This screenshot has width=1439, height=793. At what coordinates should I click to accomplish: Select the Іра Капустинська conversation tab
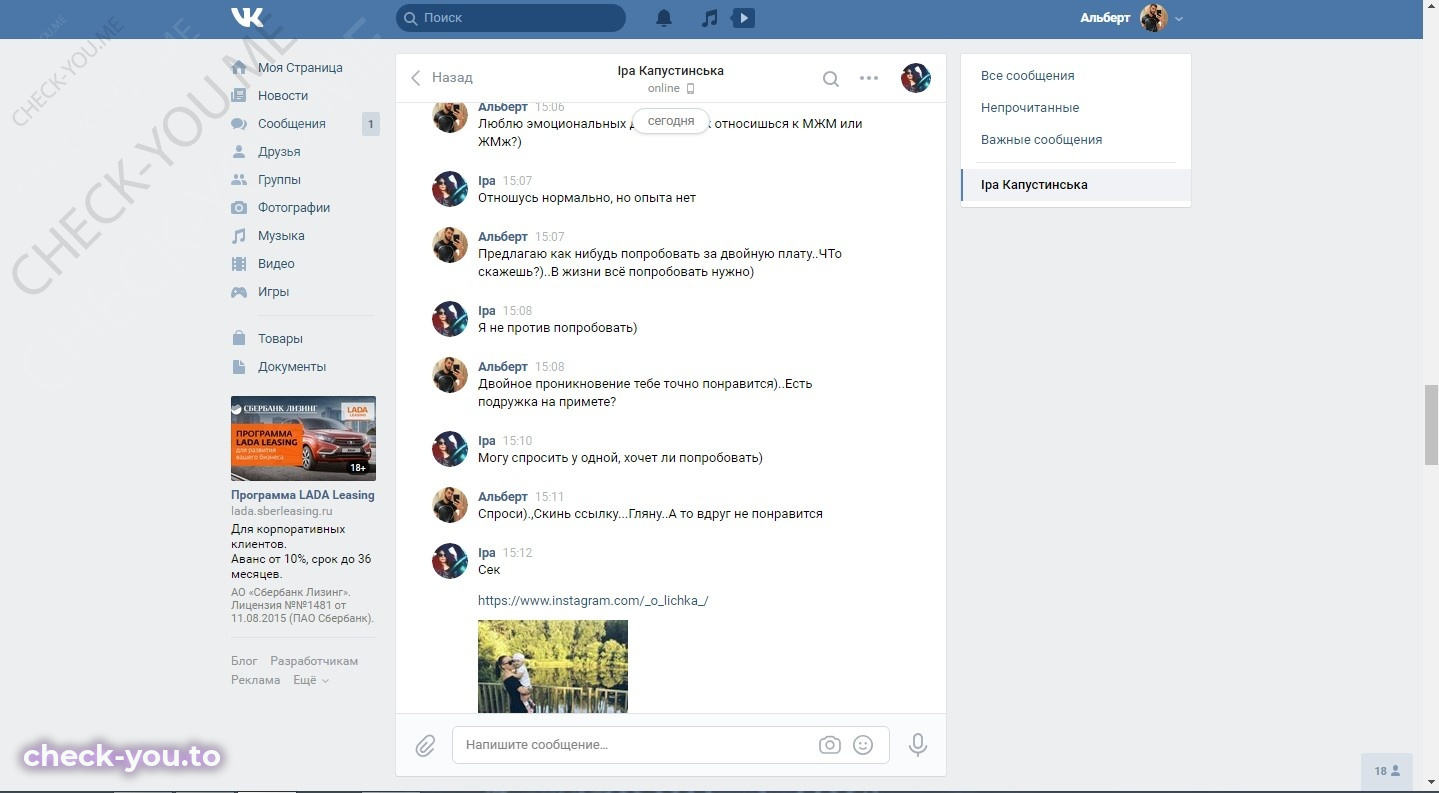click(1076, 185)
